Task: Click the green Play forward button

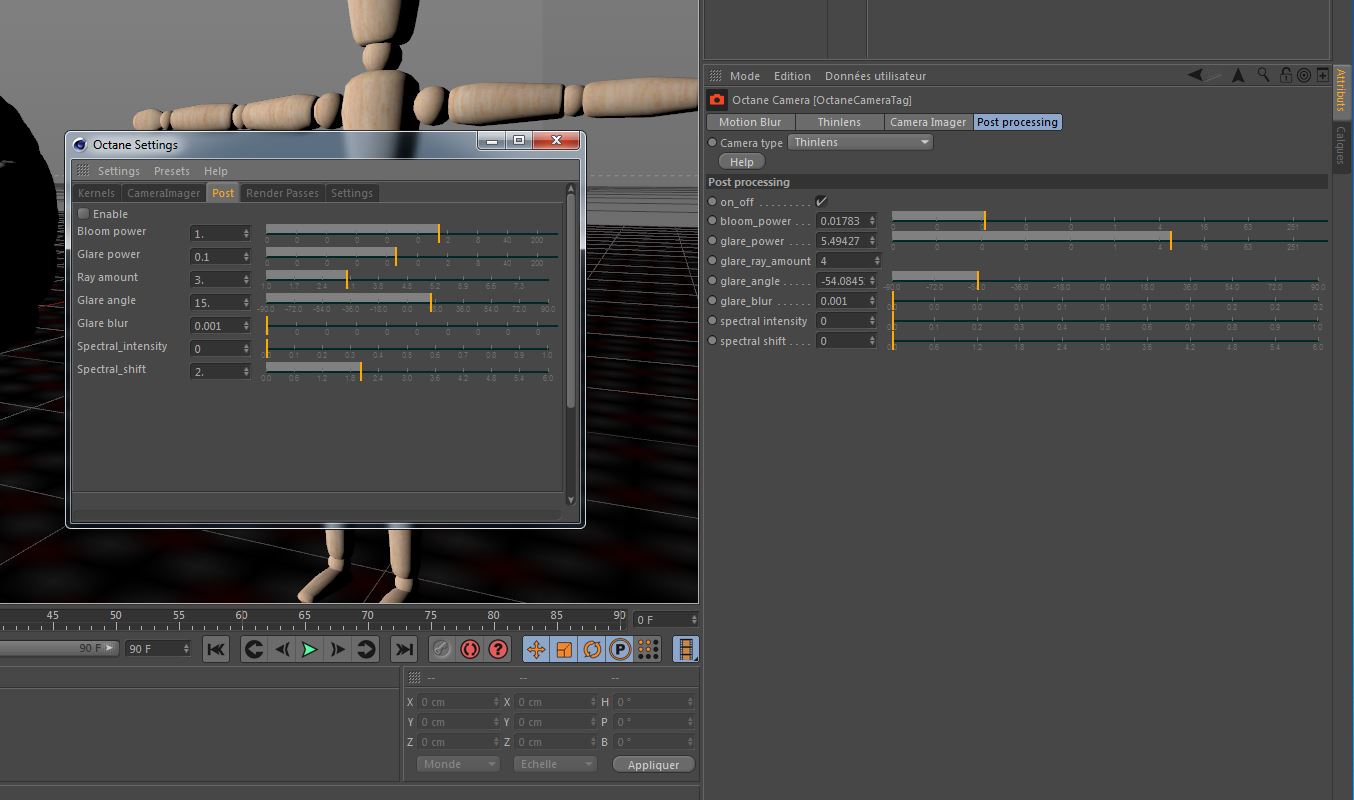Action: (x=310, y=650)
